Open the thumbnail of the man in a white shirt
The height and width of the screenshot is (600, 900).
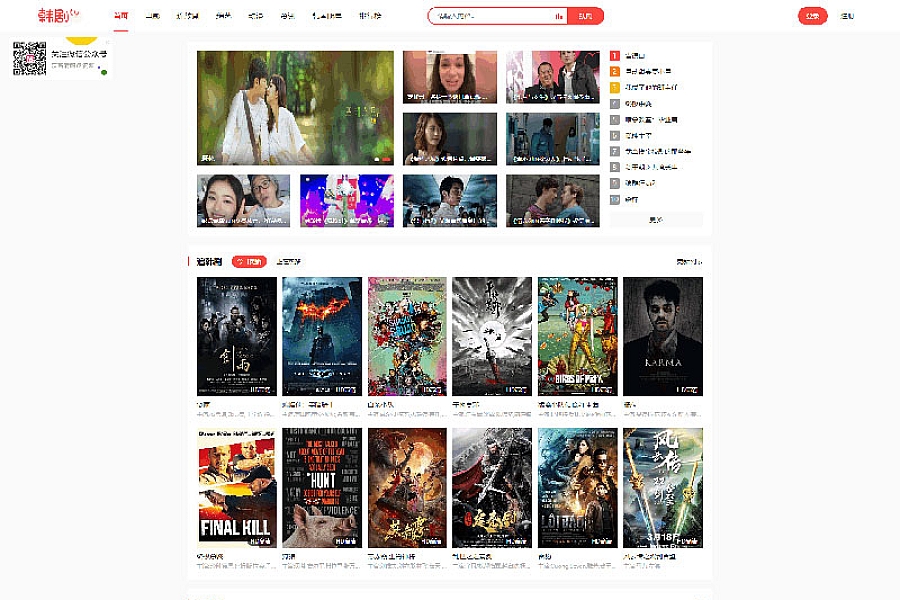pyautogui.click(x=449, y=201)
